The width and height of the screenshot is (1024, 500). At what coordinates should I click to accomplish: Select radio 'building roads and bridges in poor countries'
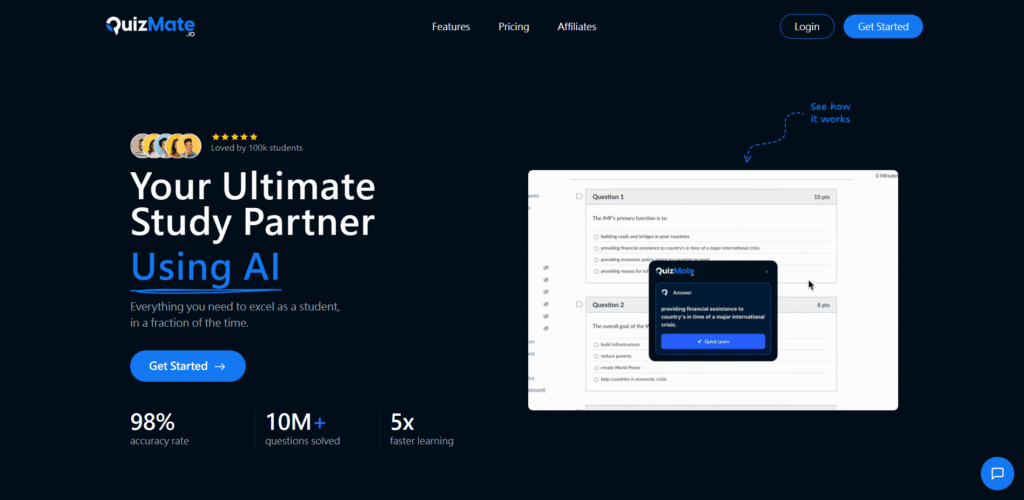pos(596,236)
